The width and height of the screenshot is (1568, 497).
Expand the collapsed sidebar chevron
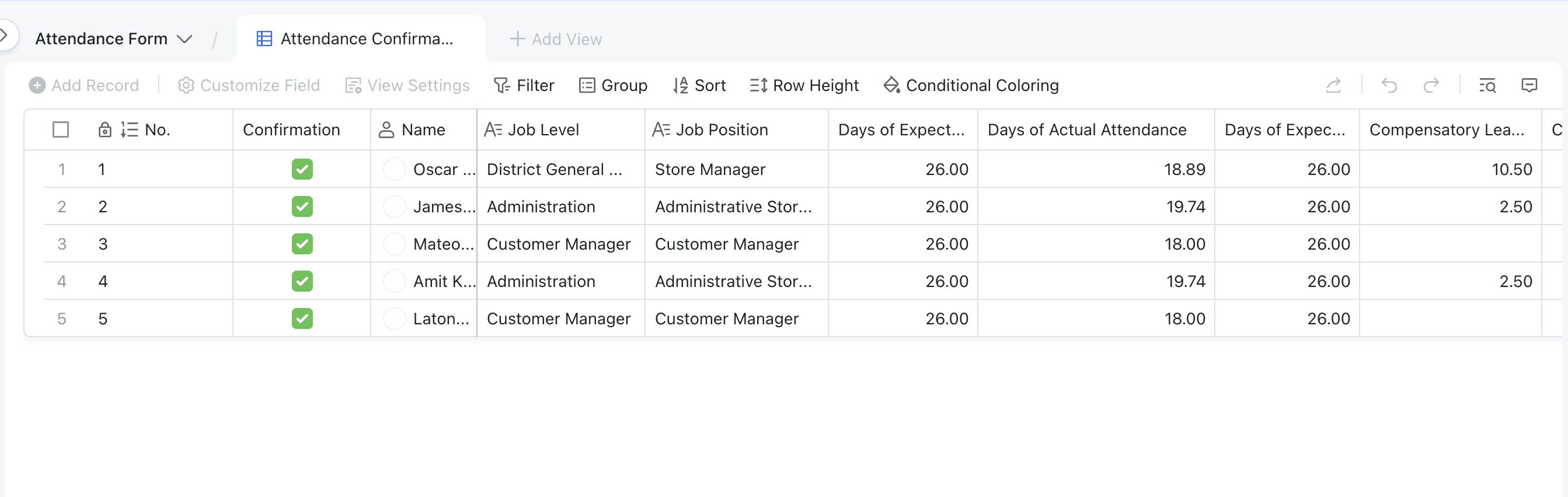click(x=5, y=35)
